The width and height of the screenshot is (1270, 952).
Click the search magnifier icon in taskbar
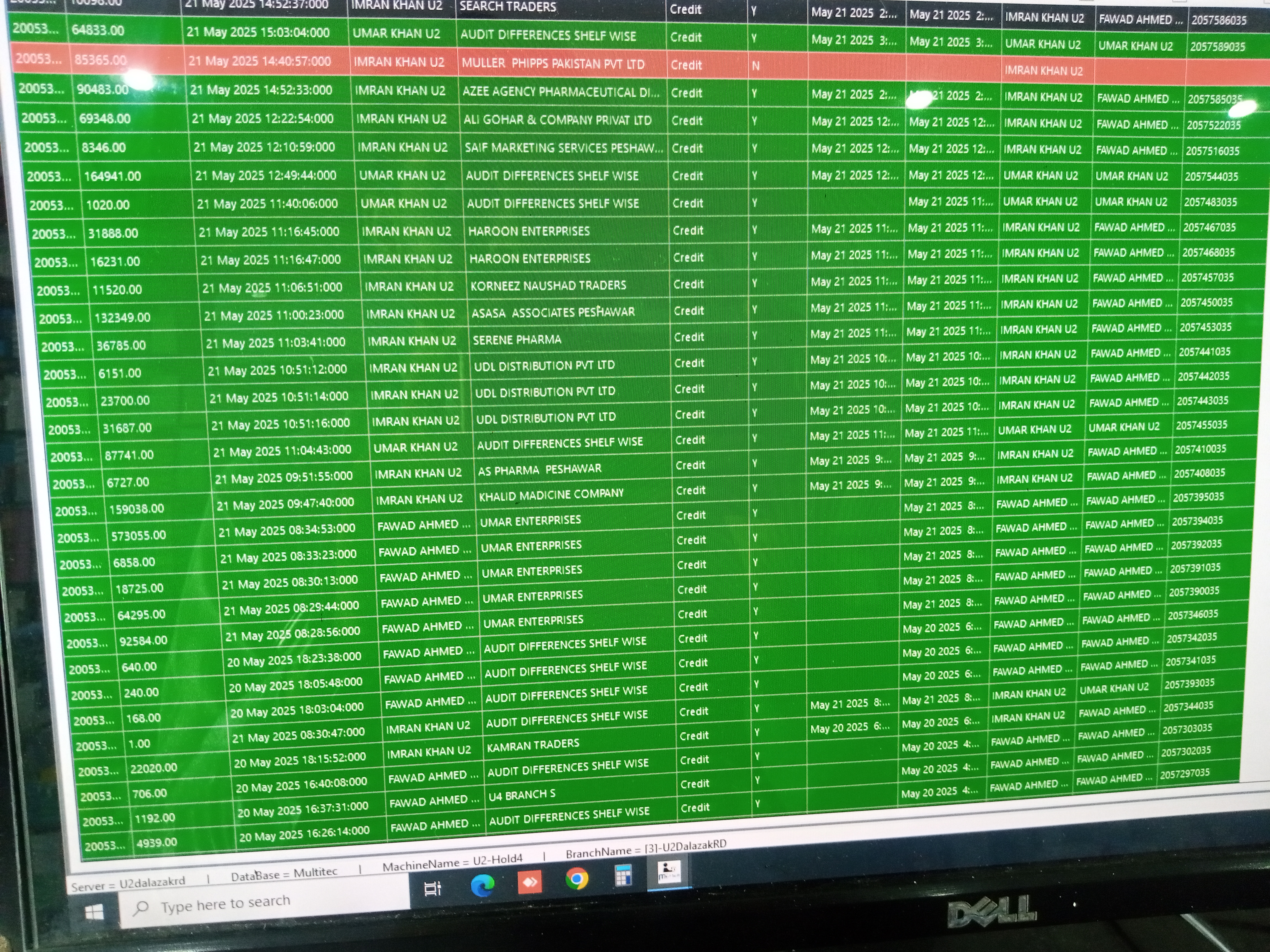pyautogui.click(x=141, y=907)
